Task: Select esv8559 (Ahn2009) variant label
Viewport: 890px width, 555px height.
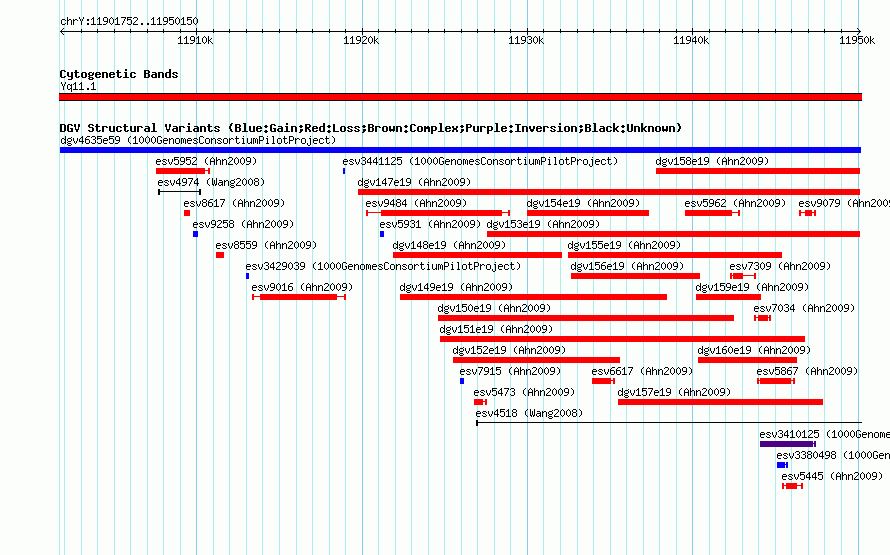Action: point(266,245)
